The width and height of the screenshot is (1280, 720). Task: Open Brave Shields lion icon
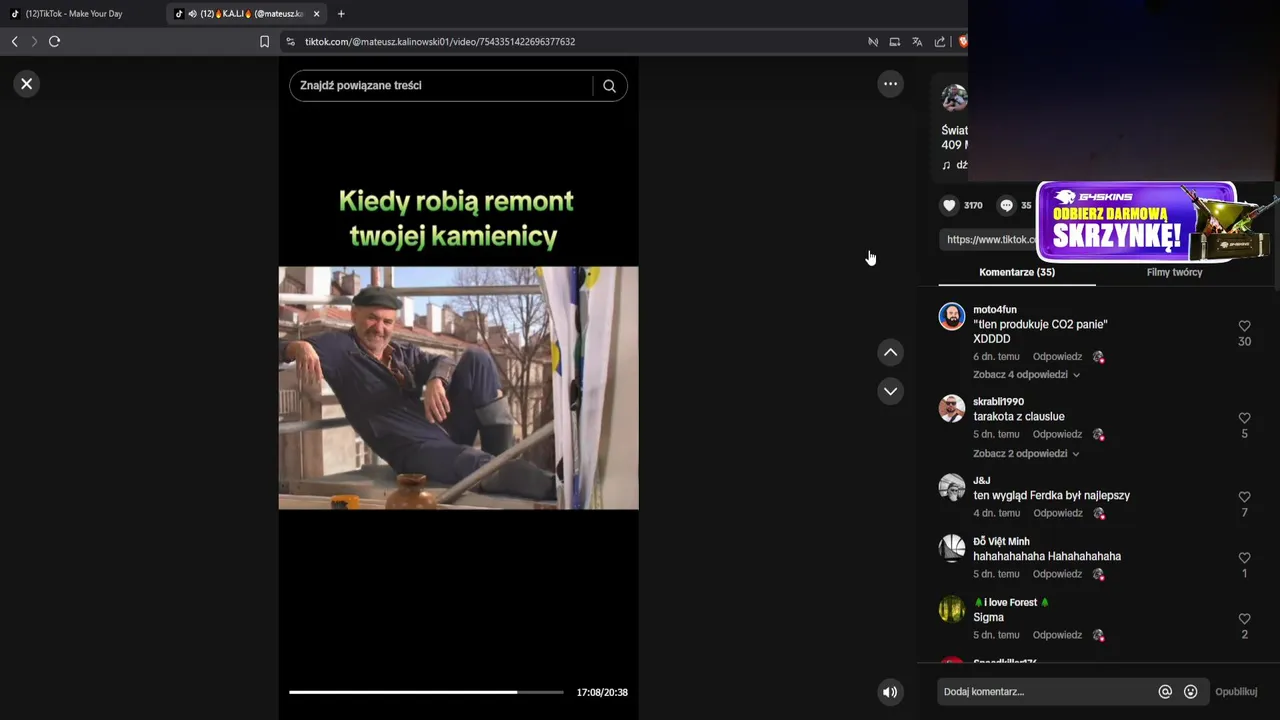963,42
